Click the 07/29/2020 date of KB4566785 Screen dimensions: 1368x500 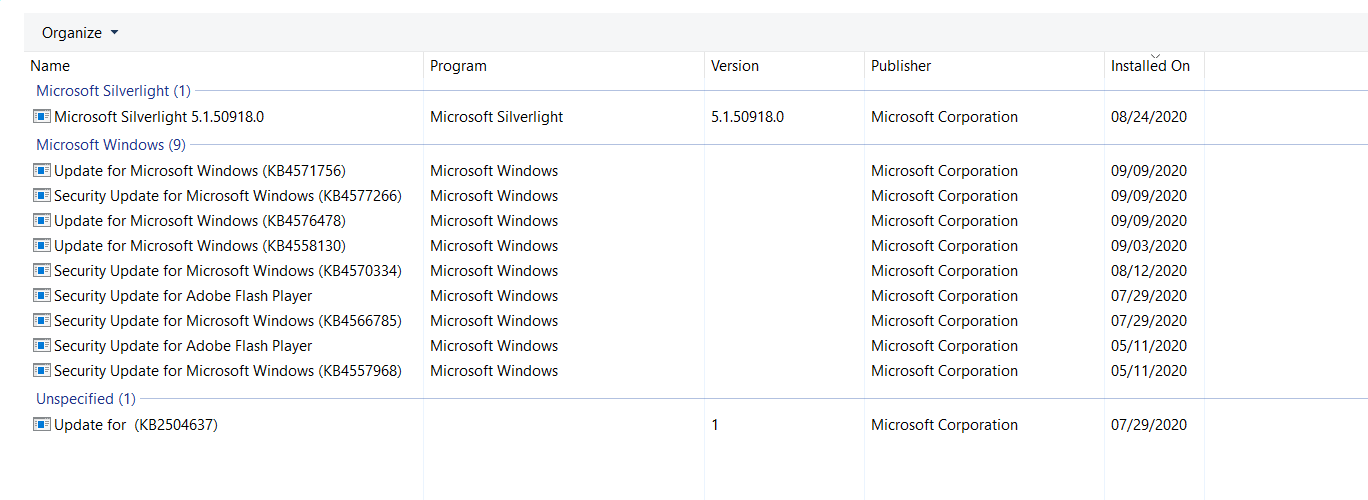1149,321
